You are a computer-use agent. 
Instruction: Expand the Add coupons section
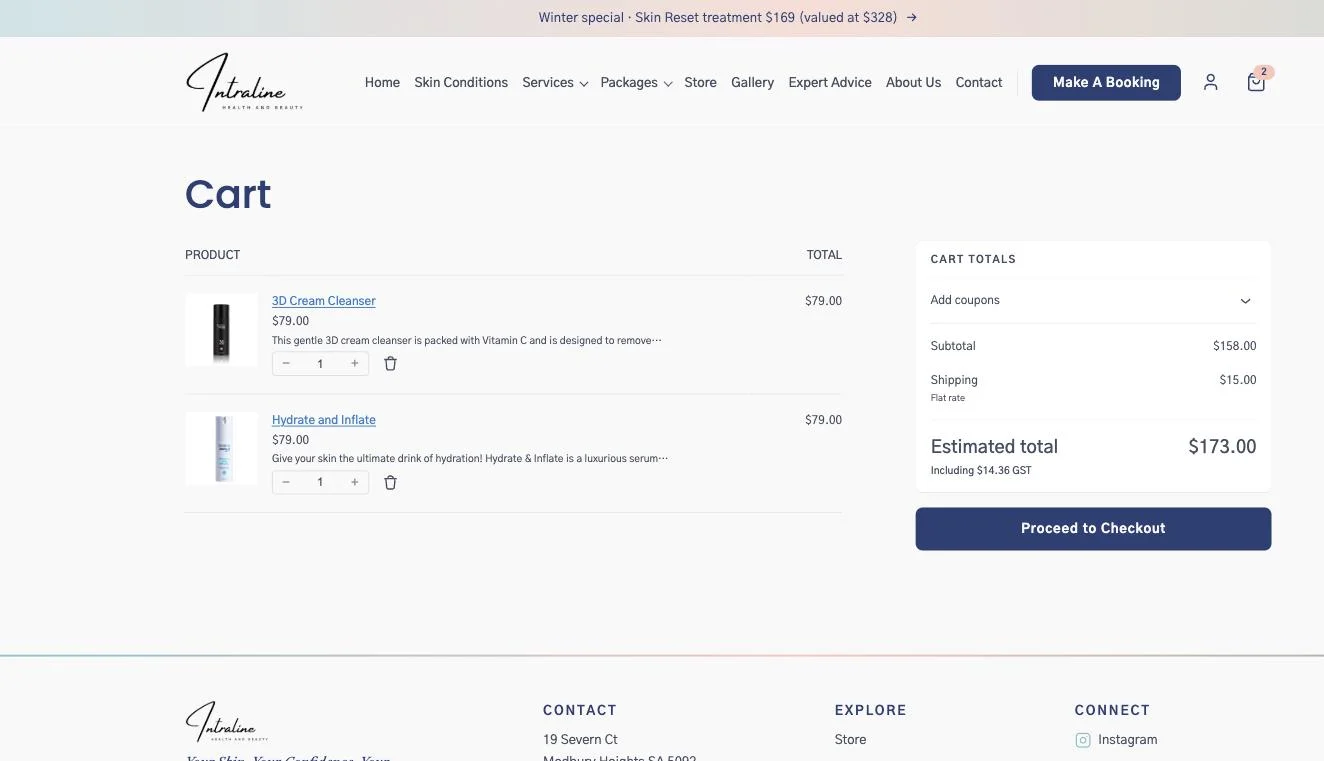(x=1093, y=300)
